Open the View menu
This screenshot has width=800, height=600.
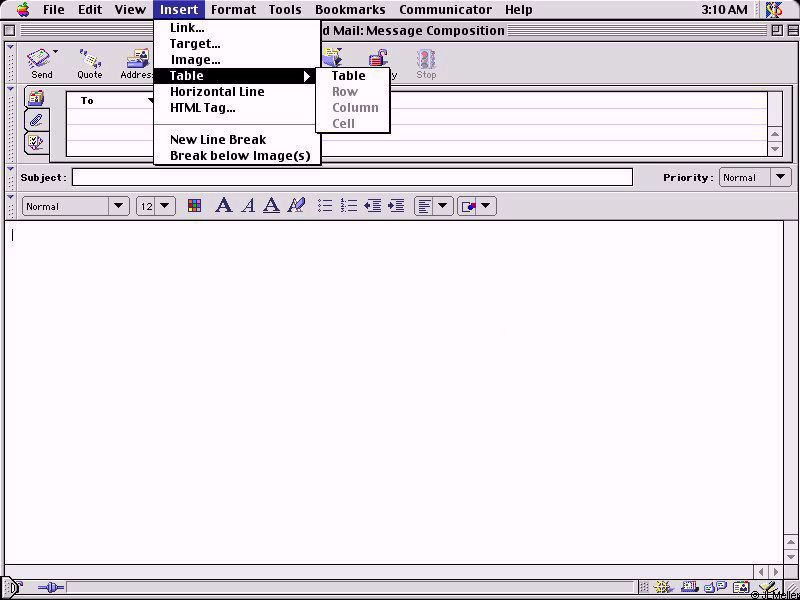130,9
